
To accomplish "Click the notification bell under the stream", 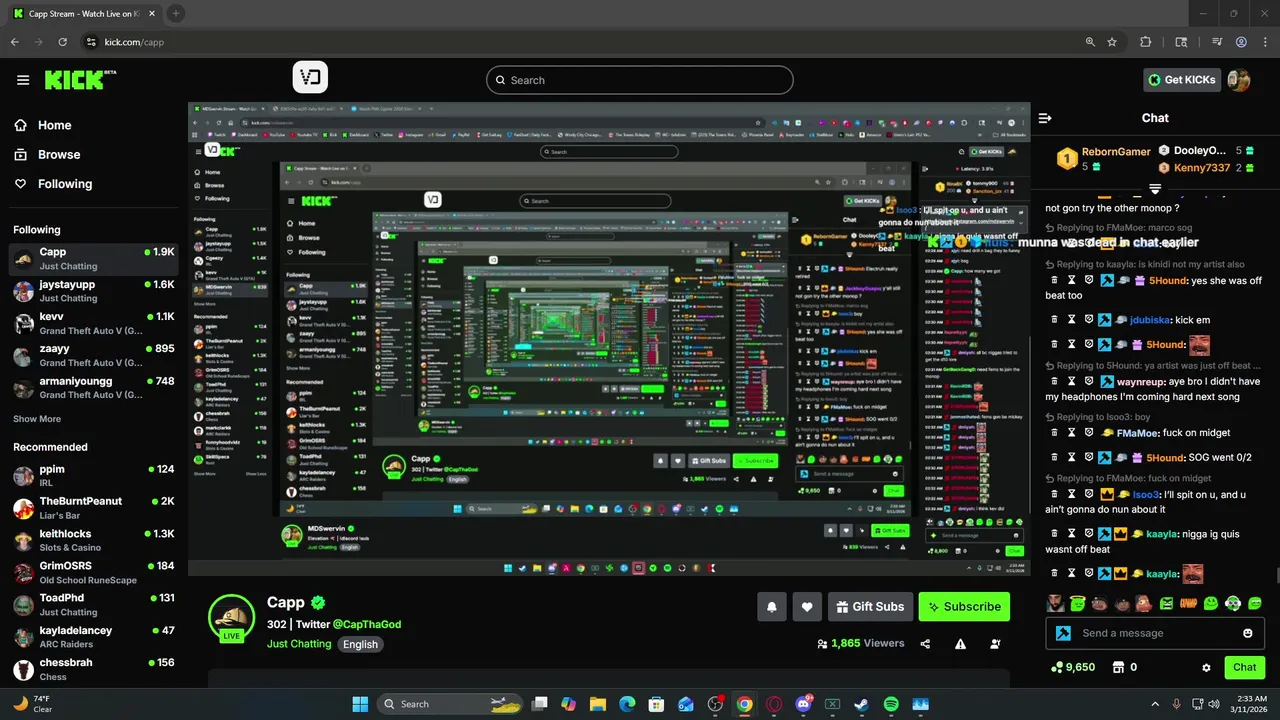I will coord(772,607).
